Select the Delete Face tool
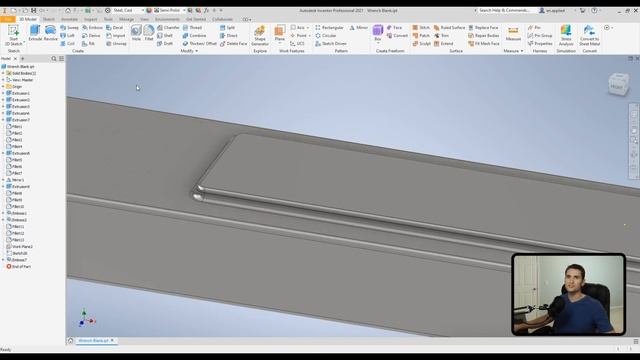640x360 pixels. coord(233,43)
